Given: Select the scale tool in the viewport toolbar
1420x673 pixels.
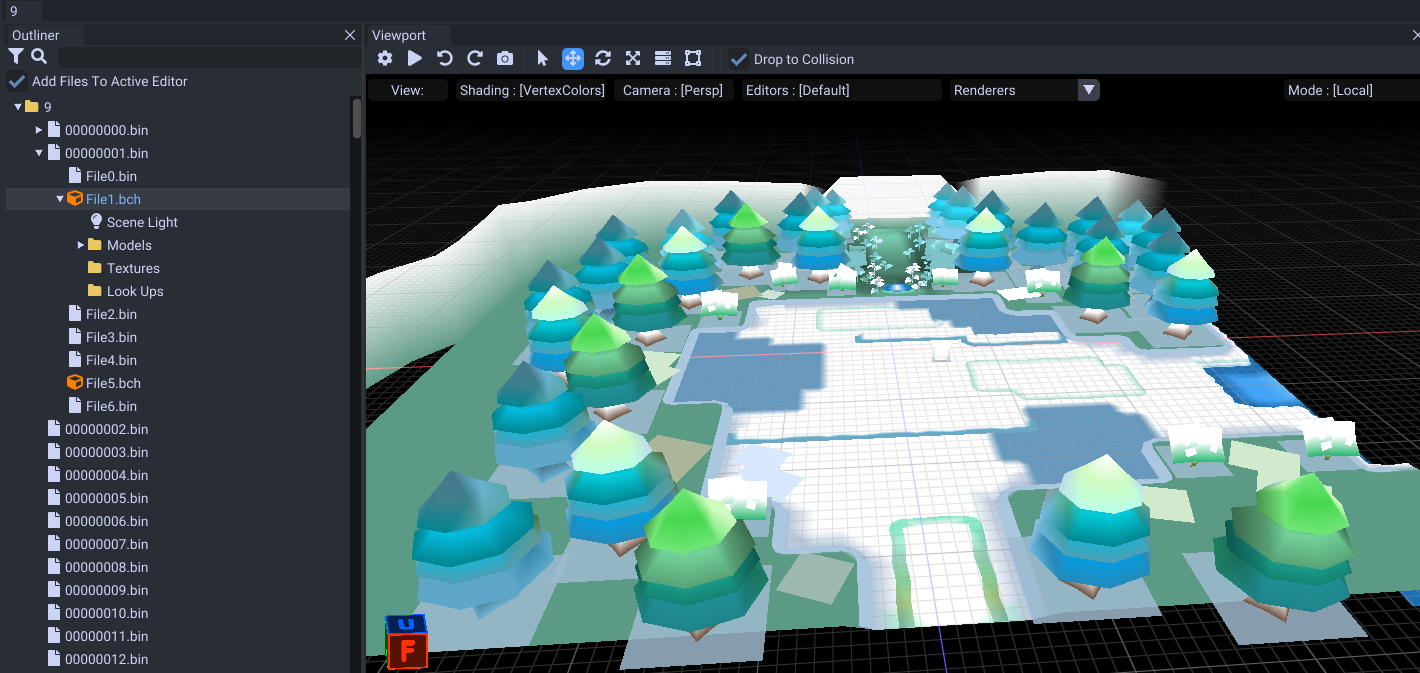Looking at the screenshot, I should click(x=632, y=58).
